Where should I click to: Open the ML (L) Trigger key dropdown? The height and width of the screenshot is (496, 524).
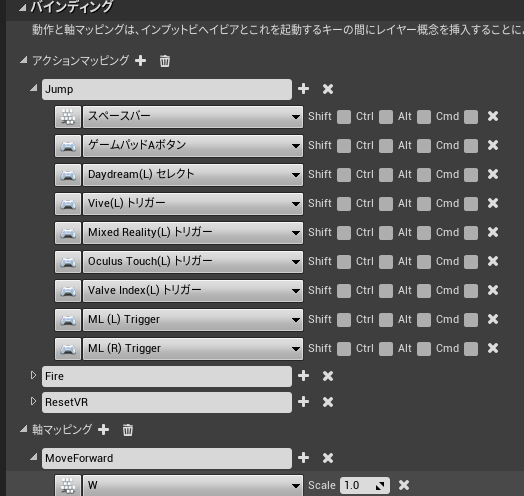[x=193, y=320]
